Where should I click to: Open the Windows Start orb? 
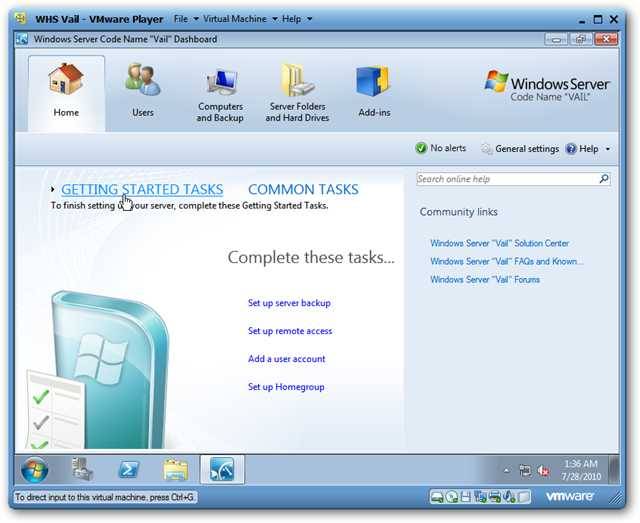34,470
